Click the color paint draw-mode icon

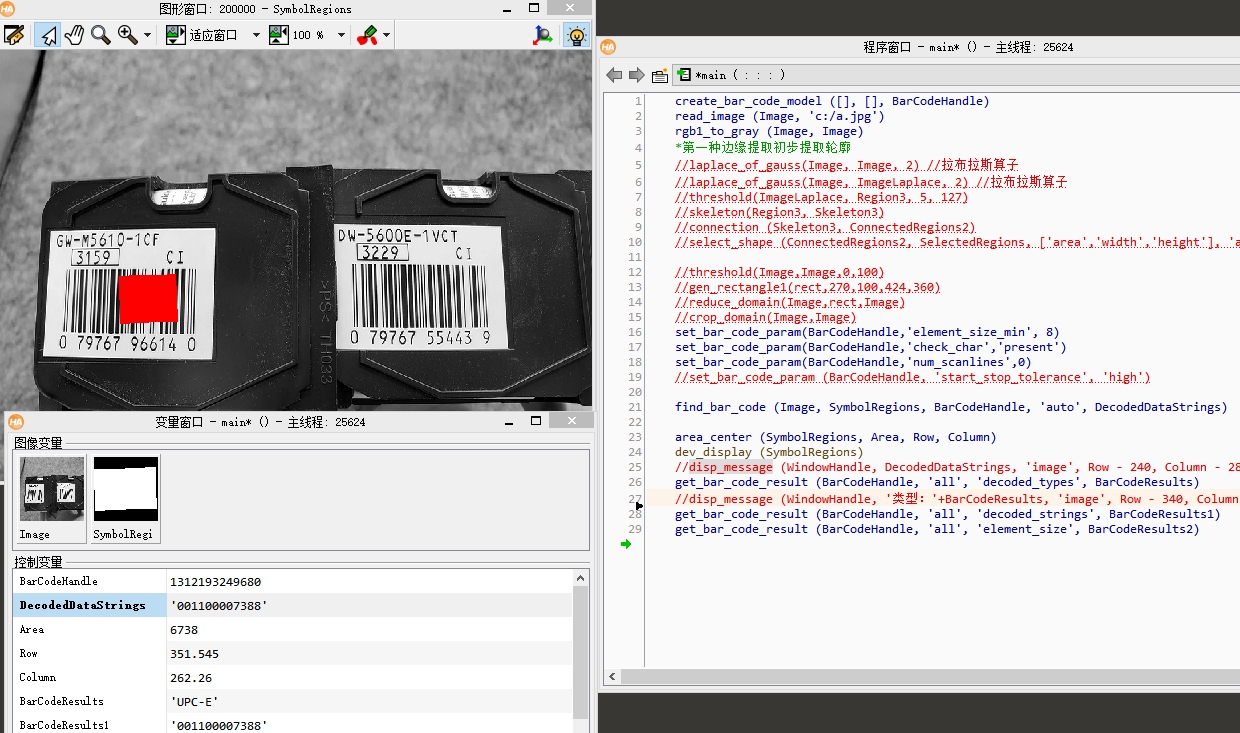pos(367,35)
